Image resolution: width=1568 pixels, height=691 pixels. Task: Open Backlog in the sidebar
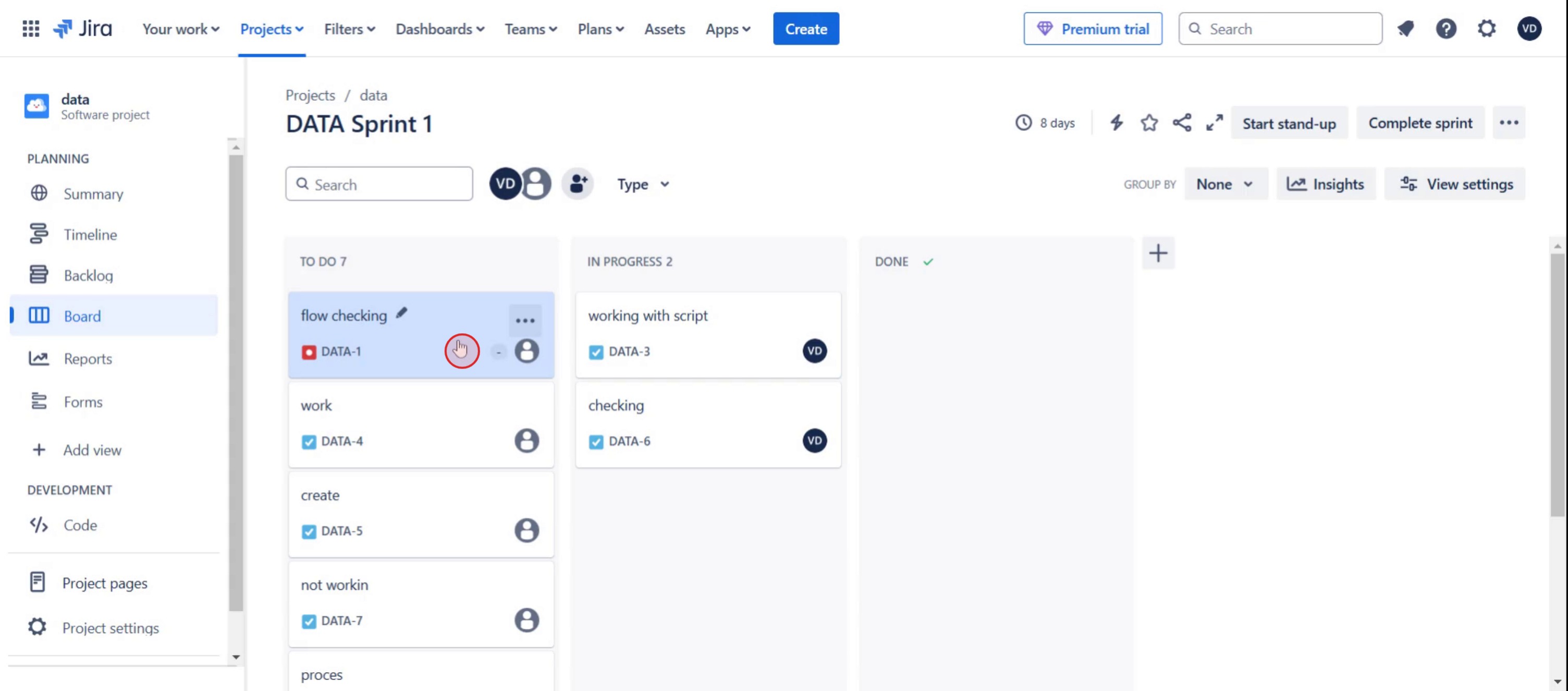(88, 275)
